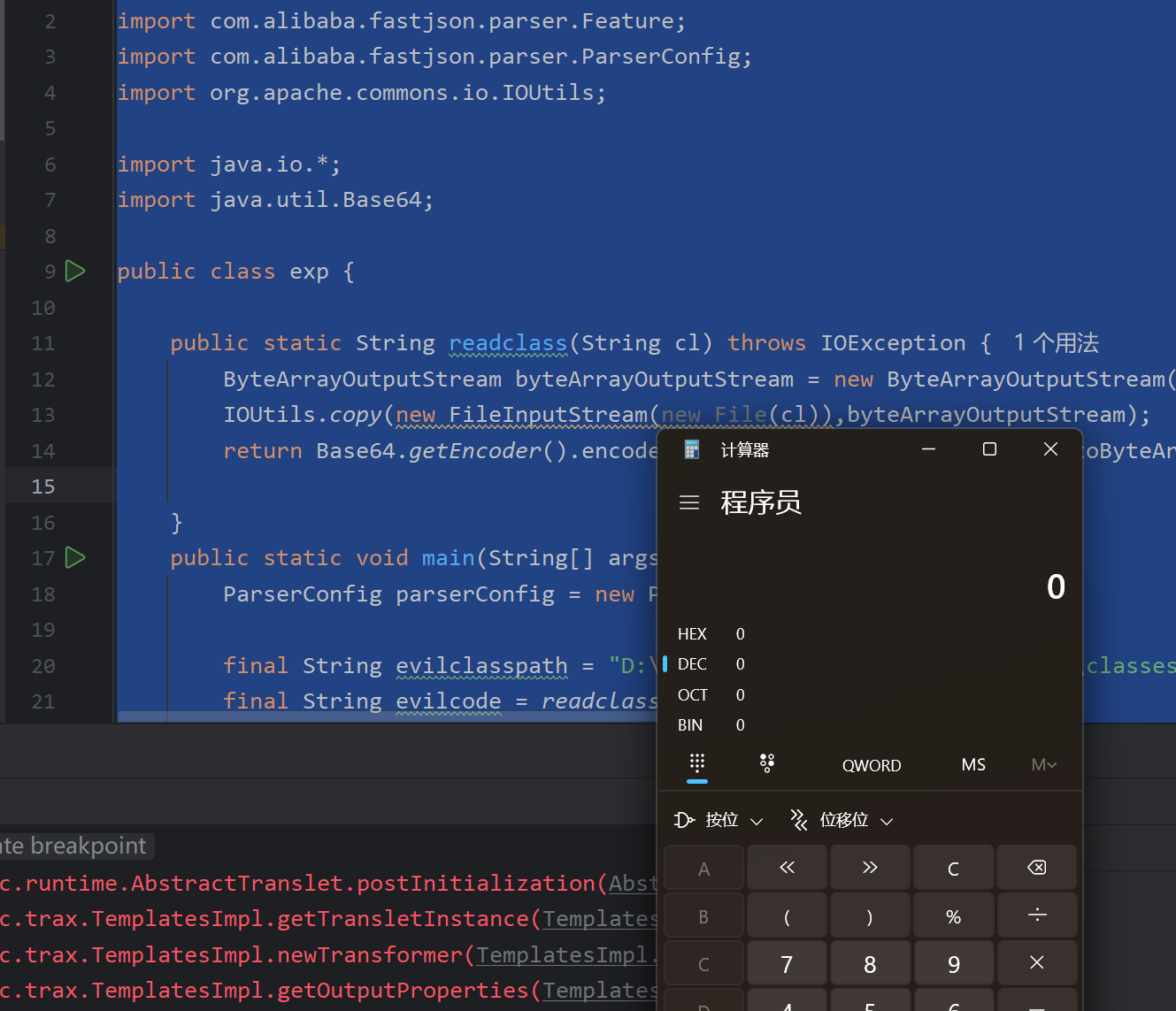The width and height of the screenshot is (1176, 1011).
Task: Click the right shift operator button
Action: pos(870,868)
